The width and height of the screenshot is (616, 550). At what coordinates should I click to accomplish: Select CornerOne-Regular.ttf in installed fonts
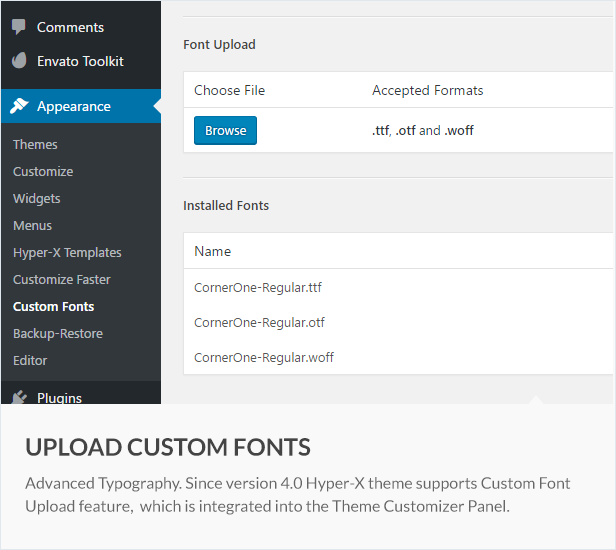click(x=258, y=288)
